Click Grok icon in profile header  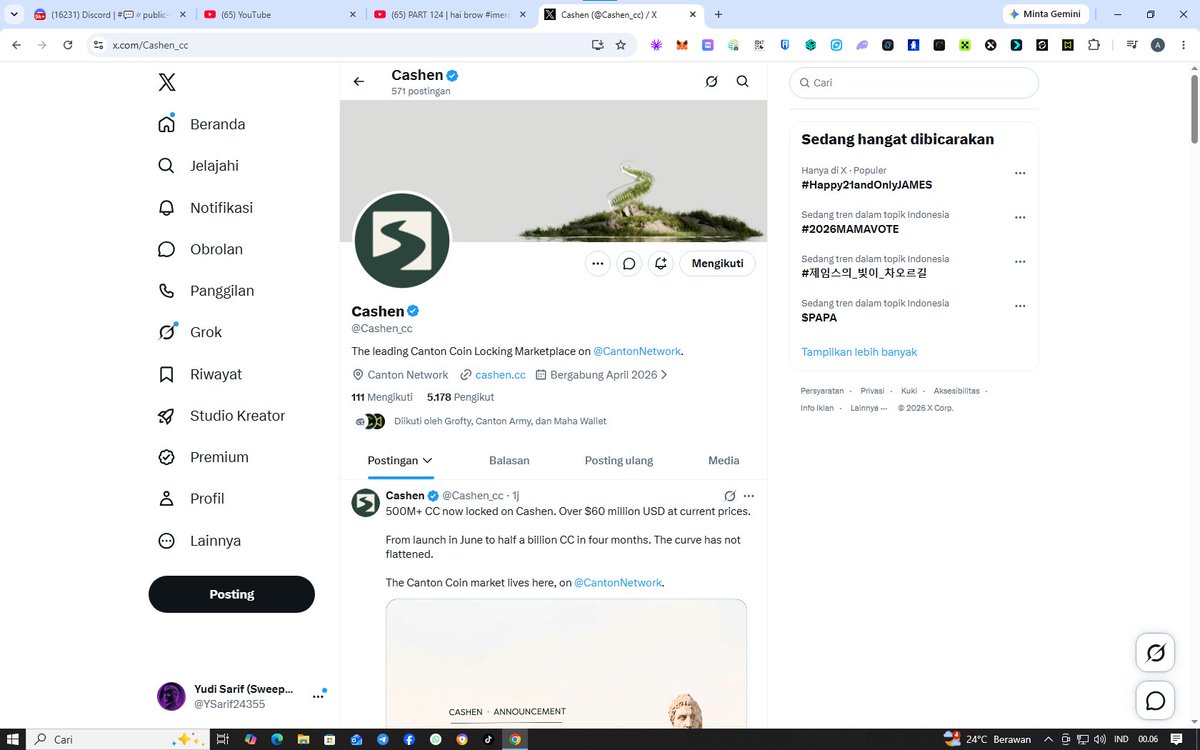711,82
